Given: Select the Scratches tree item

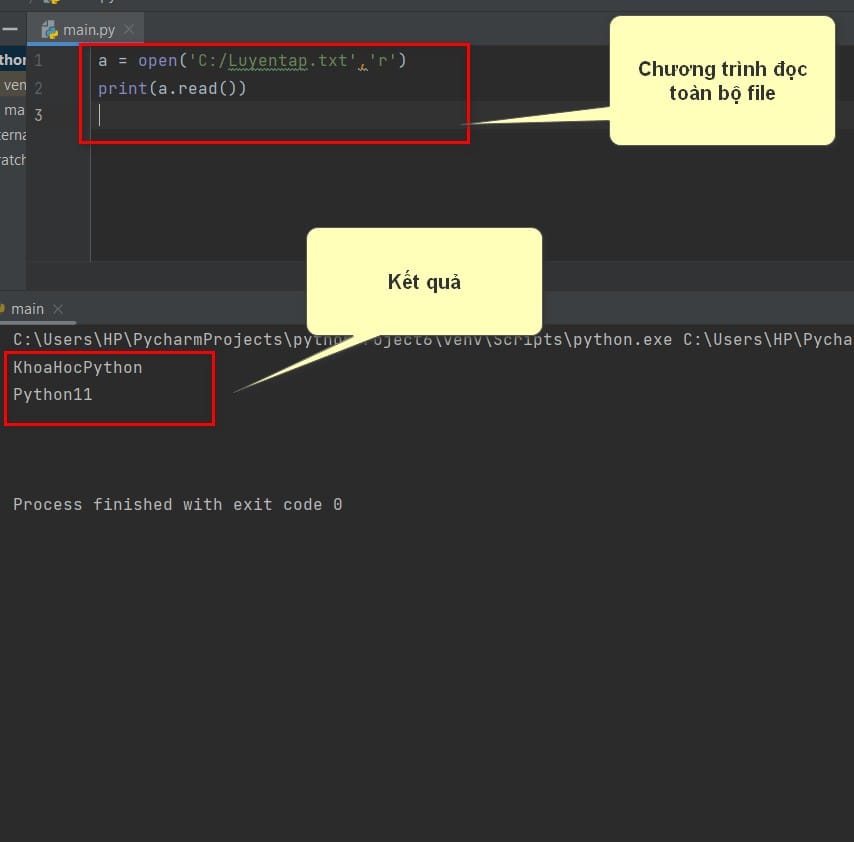Looking at the screenshot, I should click(13, 160).
